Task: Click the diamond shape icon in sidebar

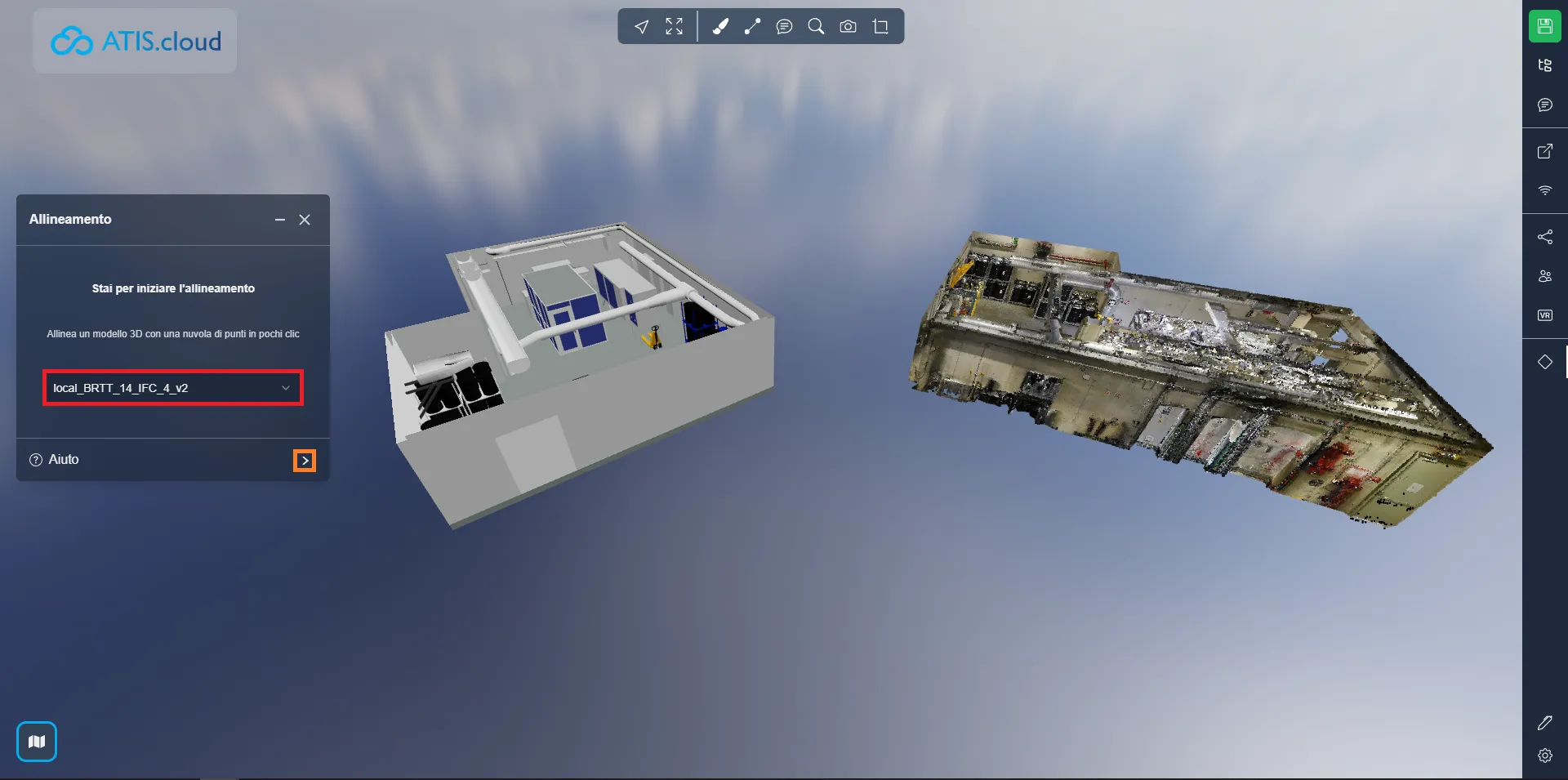Action: pyautogui.click(x=1545, y=362)
